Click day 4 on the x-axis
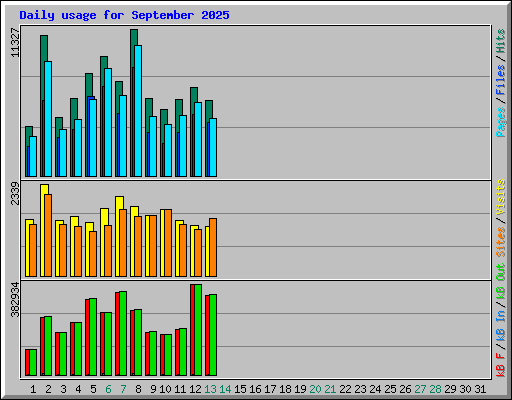512x400 pixels. 78,389
